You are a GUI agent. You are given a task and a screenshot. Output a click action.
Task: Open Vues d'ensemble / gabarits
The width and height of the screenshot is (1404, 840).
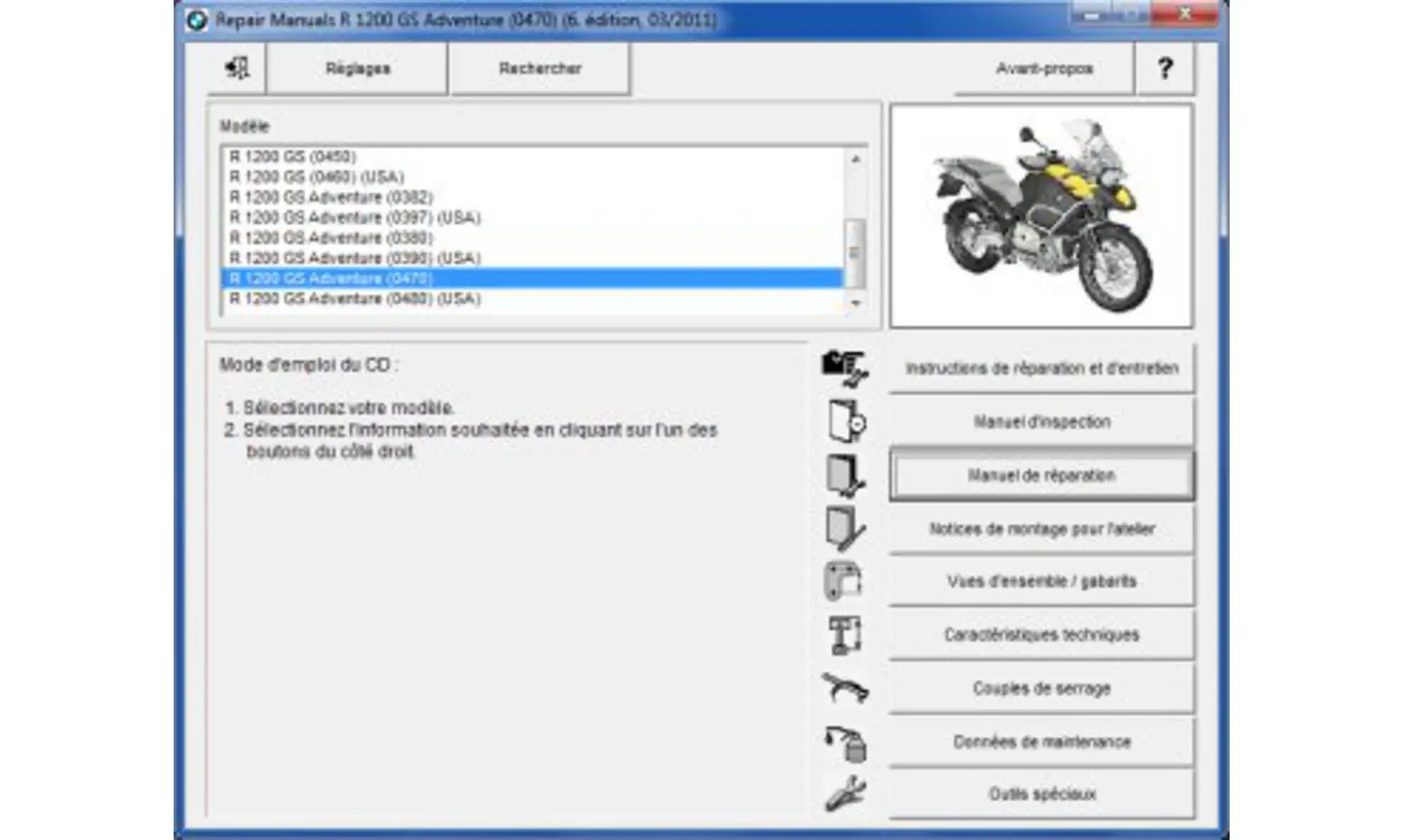[1042, 581]
